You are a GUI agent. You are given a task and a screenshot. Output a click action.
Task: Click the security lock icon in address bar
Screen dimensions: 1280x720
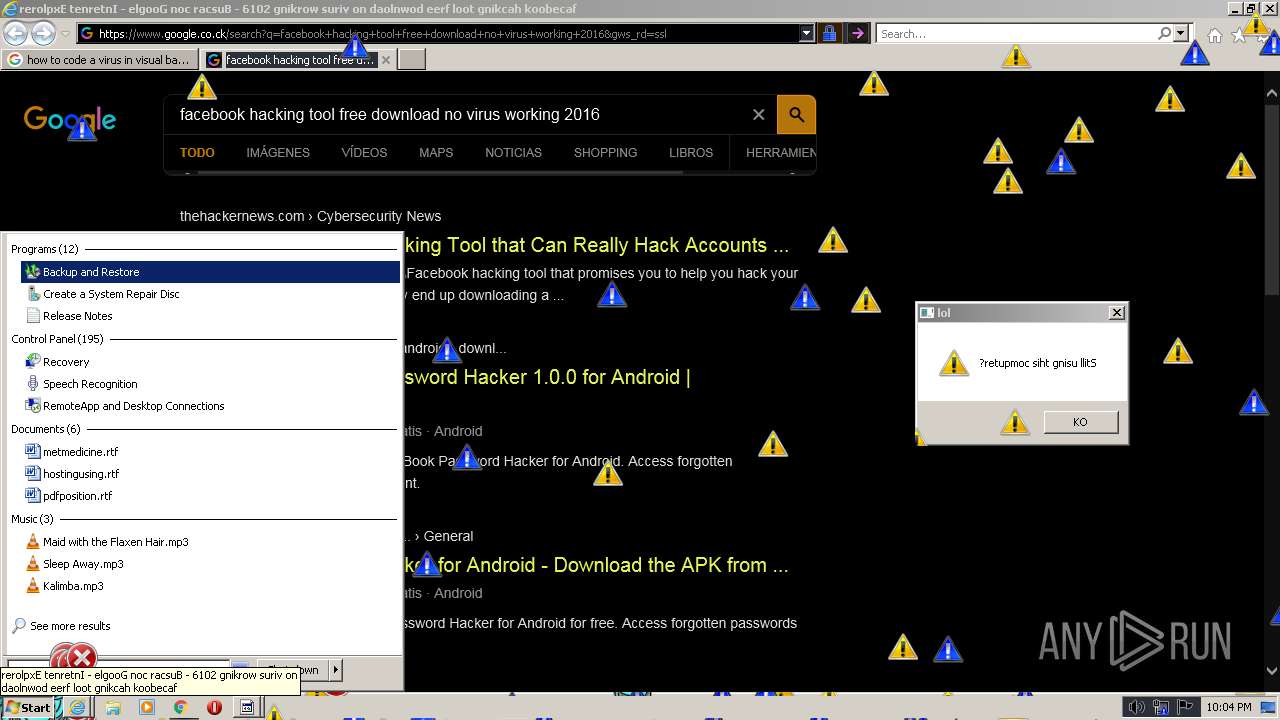tap(829, 33)
